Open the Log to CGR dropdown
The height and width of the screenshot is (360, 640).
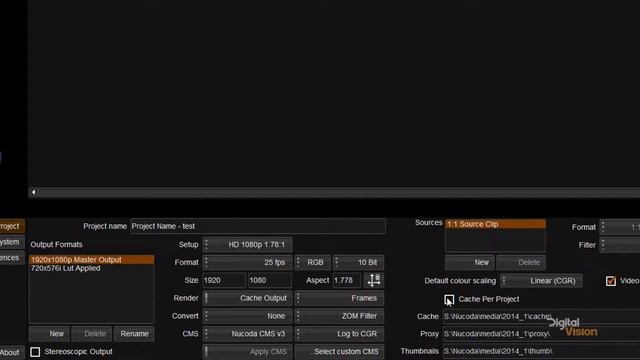coord(339,334)
